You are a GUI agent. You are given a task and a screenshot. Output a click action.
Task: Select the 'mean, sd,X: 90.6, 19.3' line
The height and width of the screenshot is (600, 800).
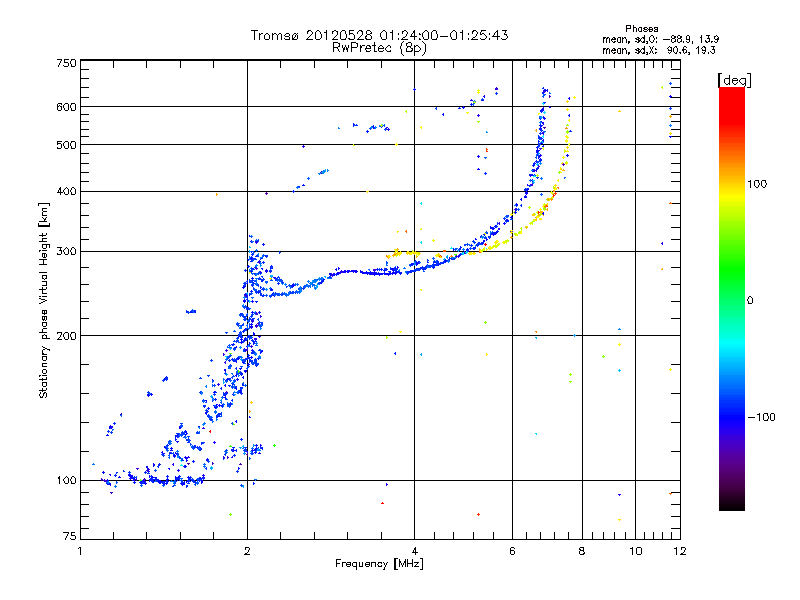[x=659, y=50]
